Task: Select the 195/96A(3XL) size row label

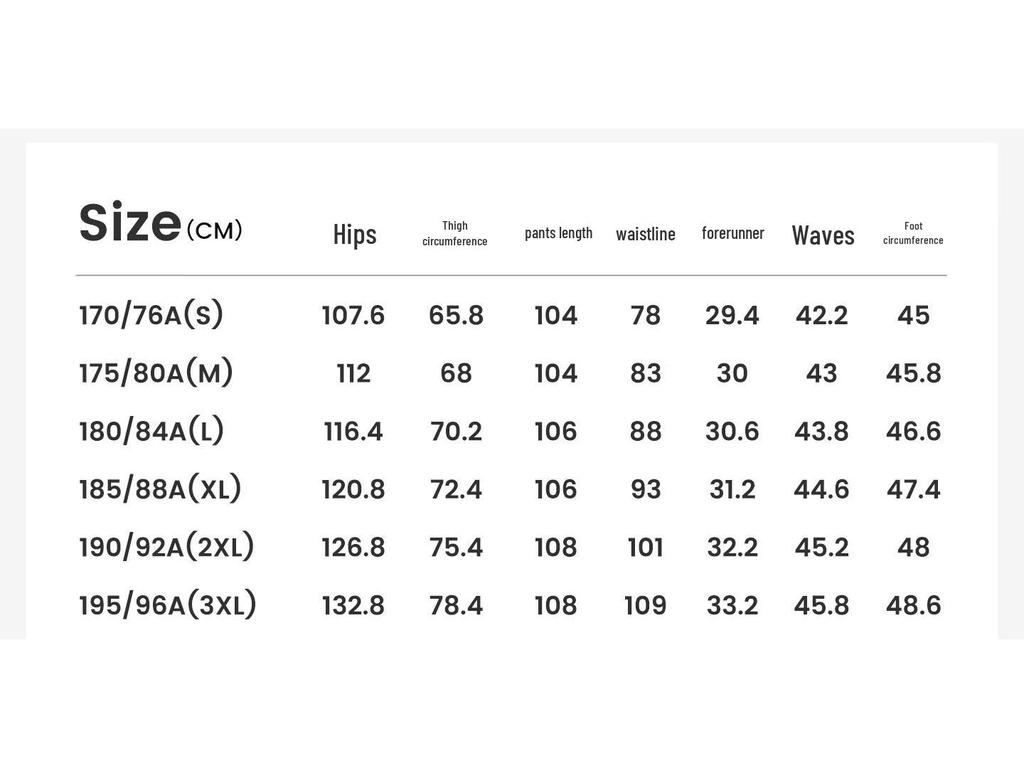Action: (167, 605)
